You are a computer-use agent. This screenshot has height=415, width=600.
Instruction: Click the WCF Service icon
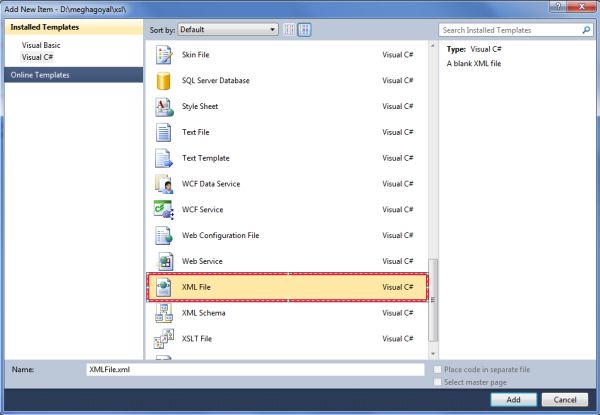pyautogui.click(x=164, y=210)
